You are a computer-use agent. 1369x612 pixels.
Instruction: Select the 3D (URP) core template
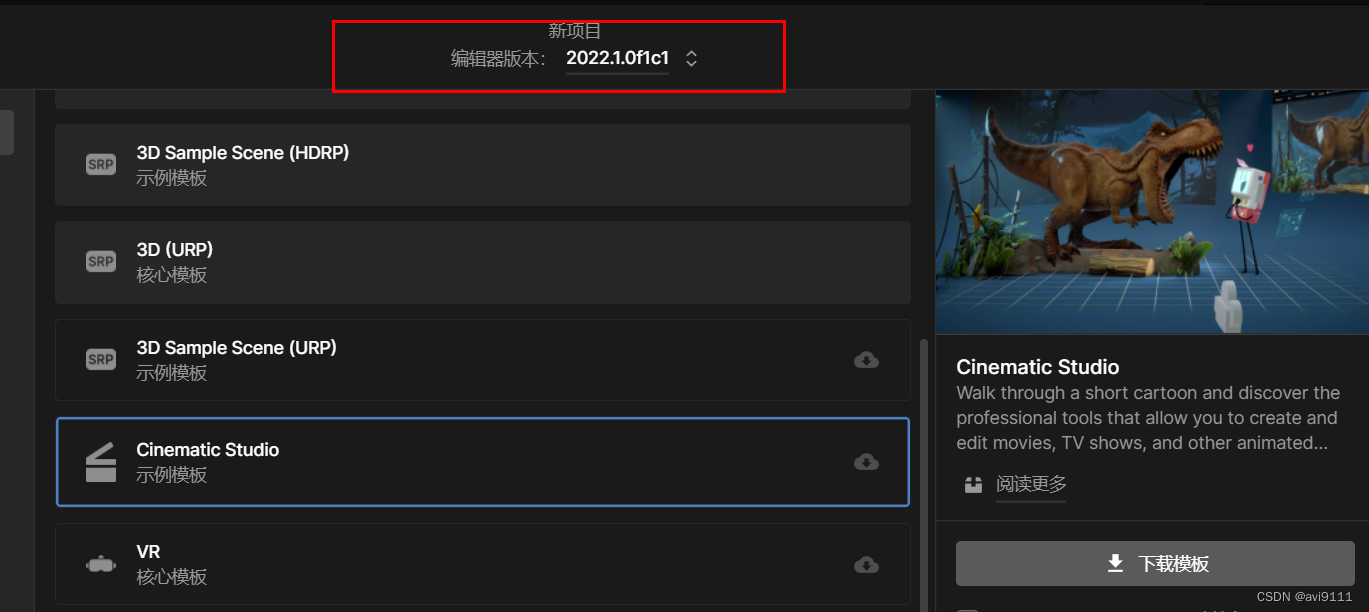(483, 262)
